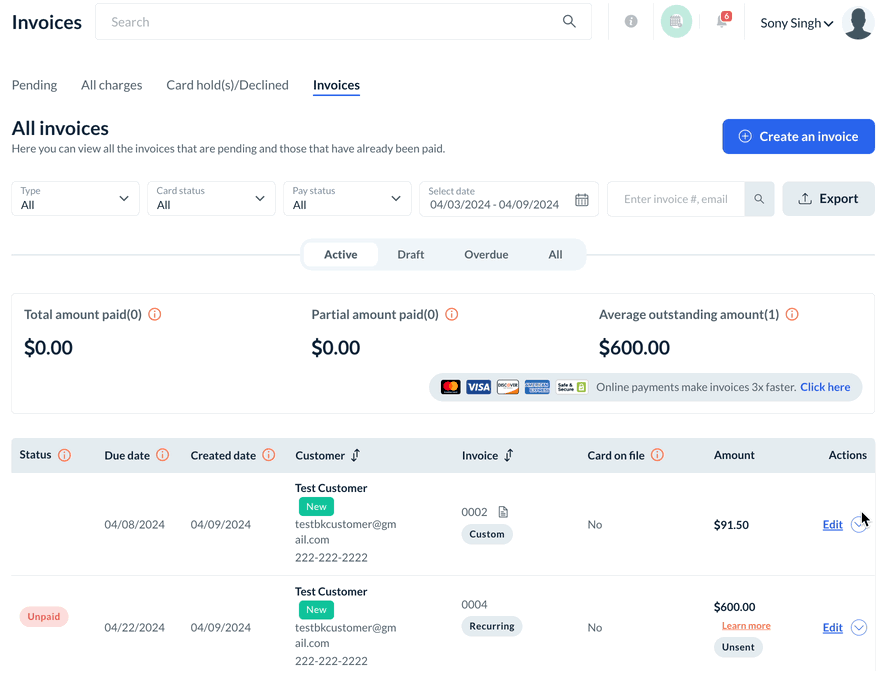Expand actions chevron for invoice 0002
The width and height of the screenshot is (894, 673).
click(859, 524)
